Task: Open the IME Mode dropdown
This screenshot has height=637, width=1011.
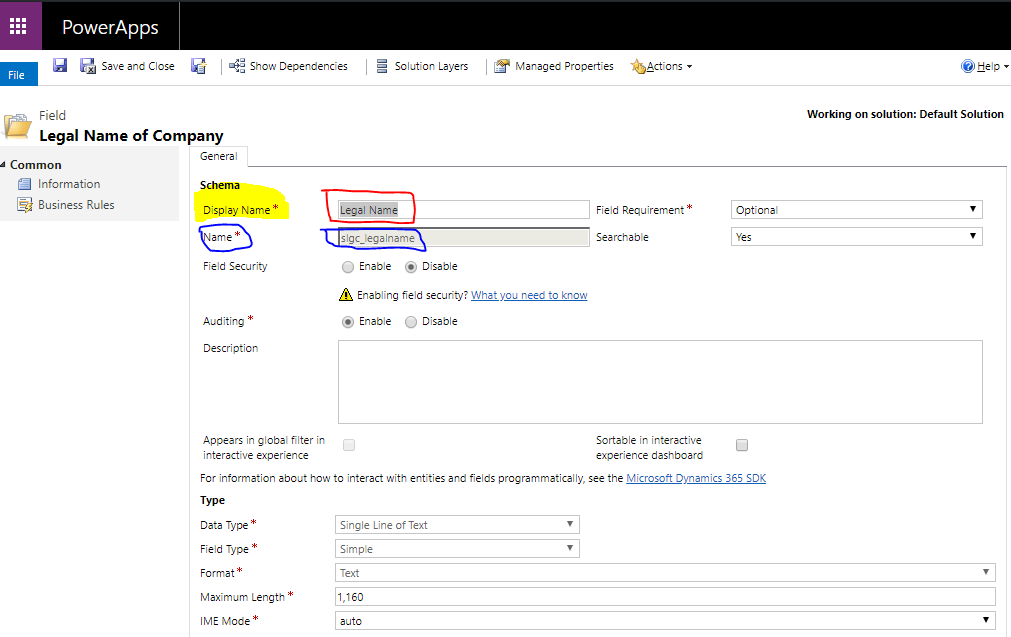Action: (665, 620)
